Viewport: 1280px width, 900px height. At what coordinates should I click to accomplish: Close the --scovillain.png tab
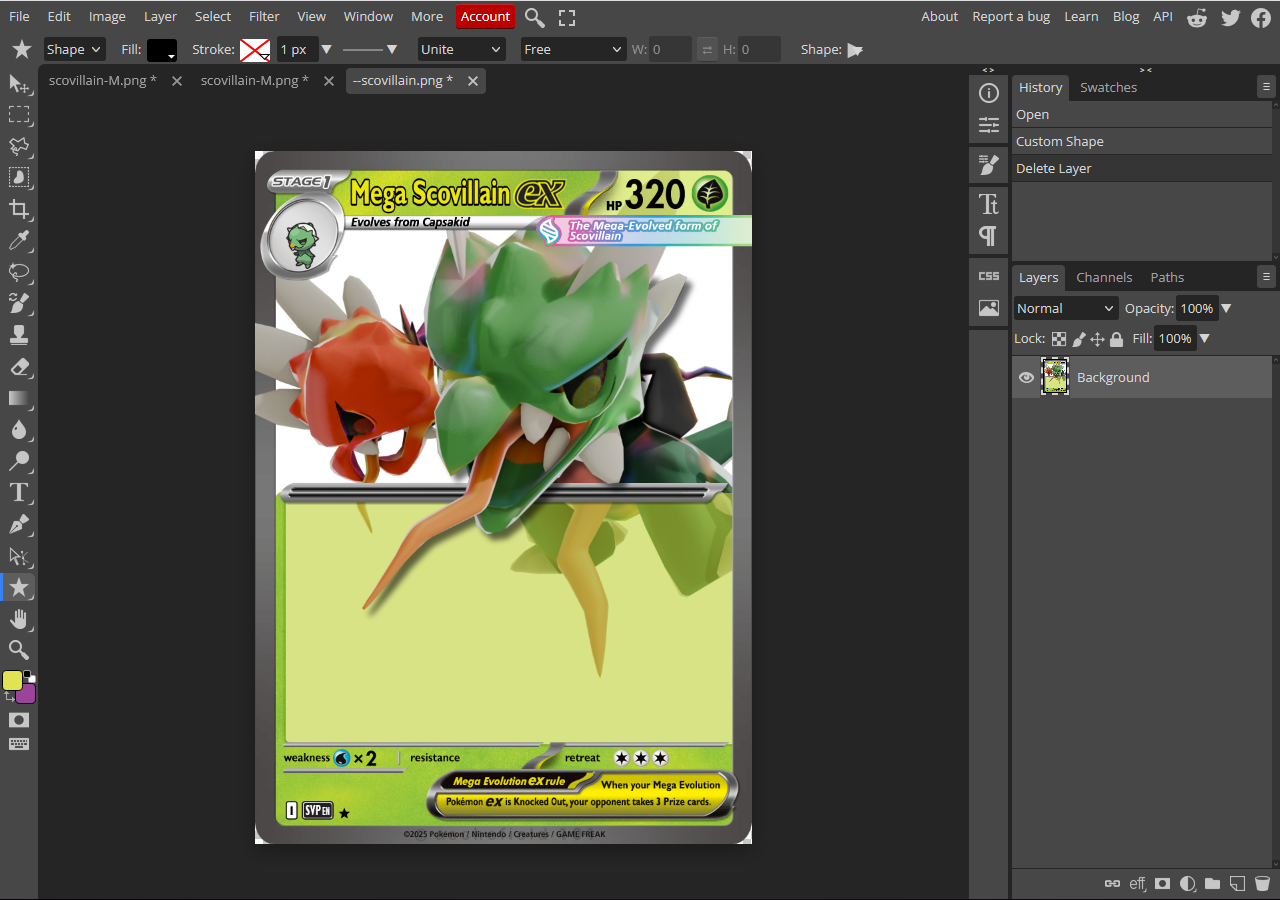pos(473,81)
